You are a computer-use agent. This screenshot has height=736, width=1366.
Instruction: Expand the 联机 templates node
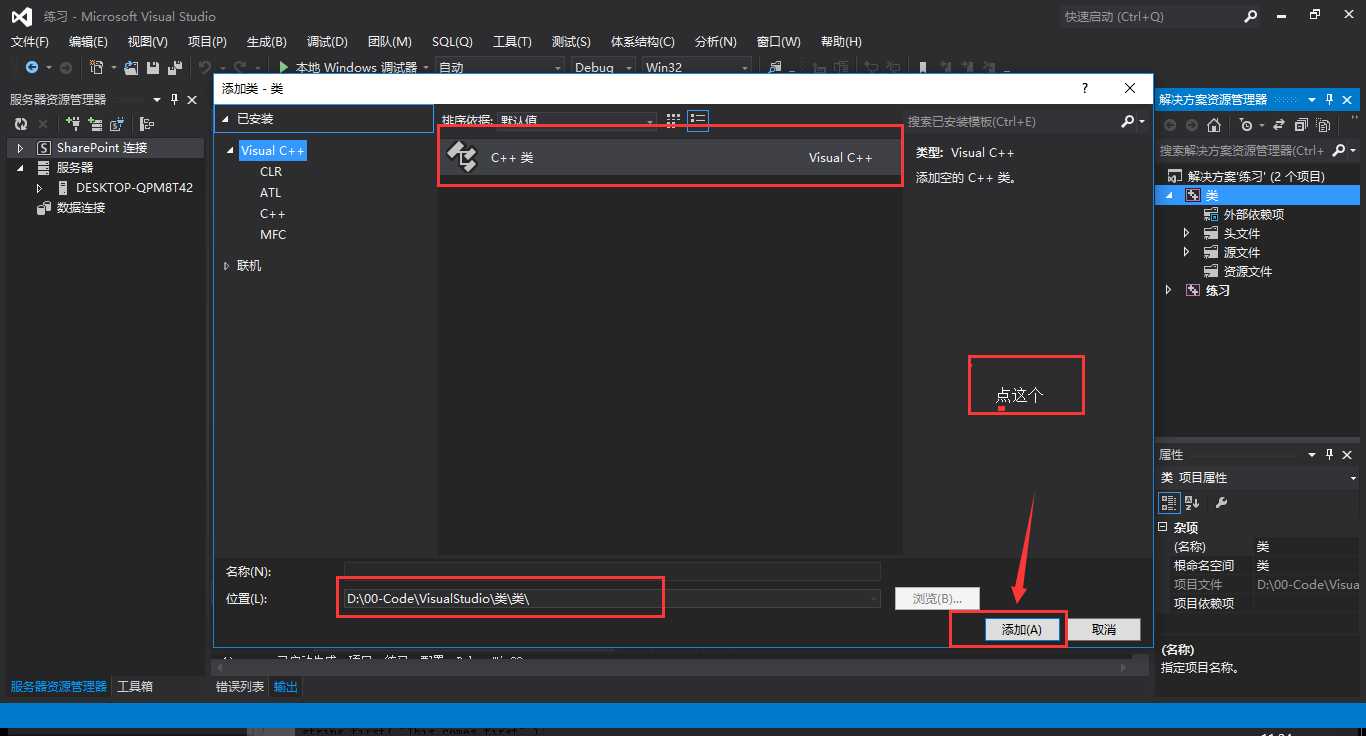point(226,266)
